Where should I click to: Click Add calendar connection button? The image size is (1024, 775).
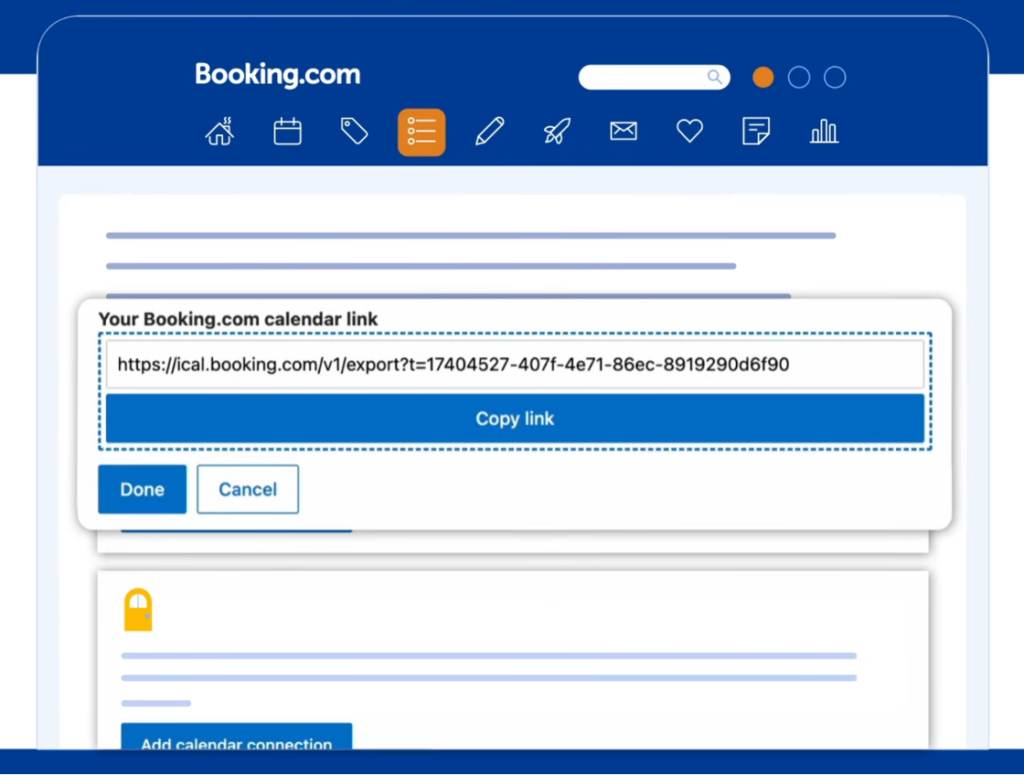pyautogui.click(x=236, y=736)
